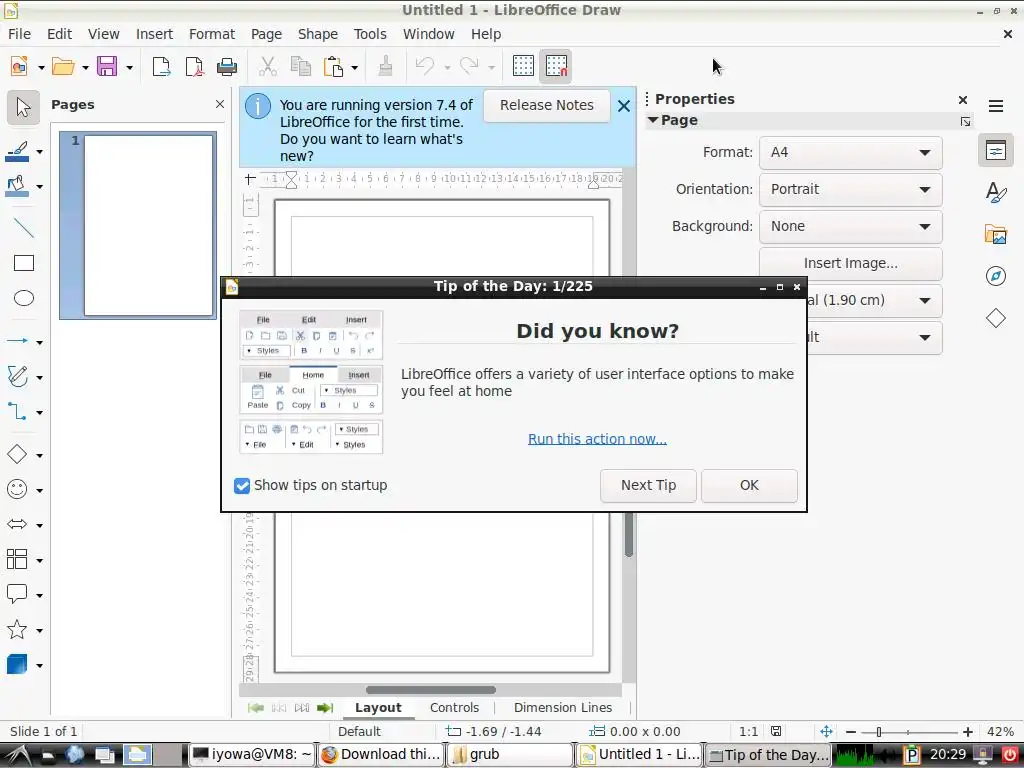Select the Symbol Shapes smiley tool
This screenshot has height=768, width=1024.
[x=18, y=489]
